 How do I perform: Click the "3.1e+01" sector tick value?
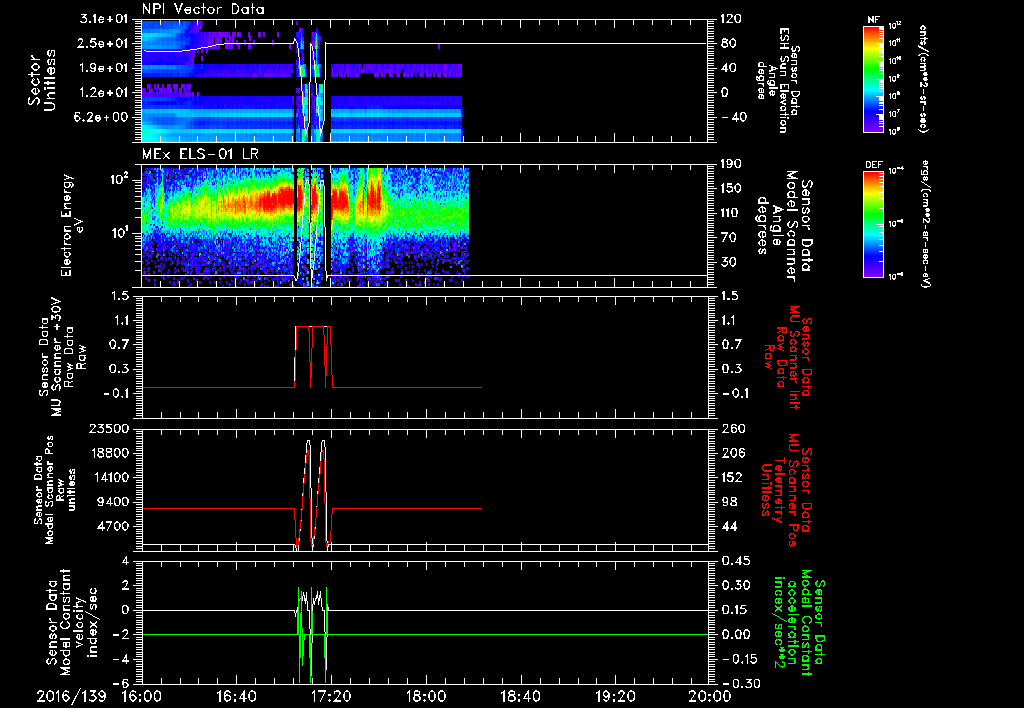pyautogui.click(x=103, y=19)
